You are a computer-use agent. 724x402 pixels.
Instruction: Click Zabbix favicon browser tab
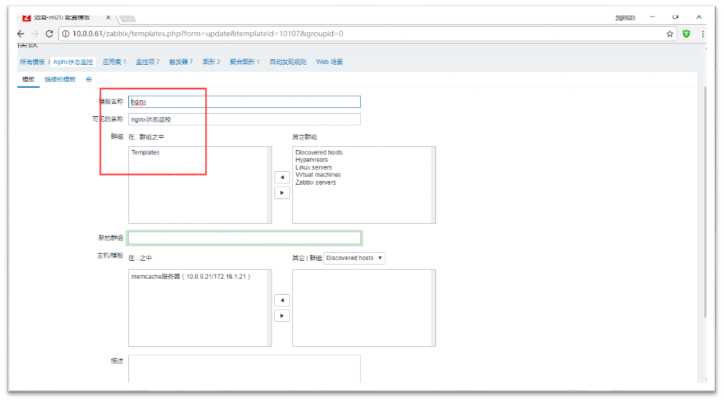pos(26,18)
